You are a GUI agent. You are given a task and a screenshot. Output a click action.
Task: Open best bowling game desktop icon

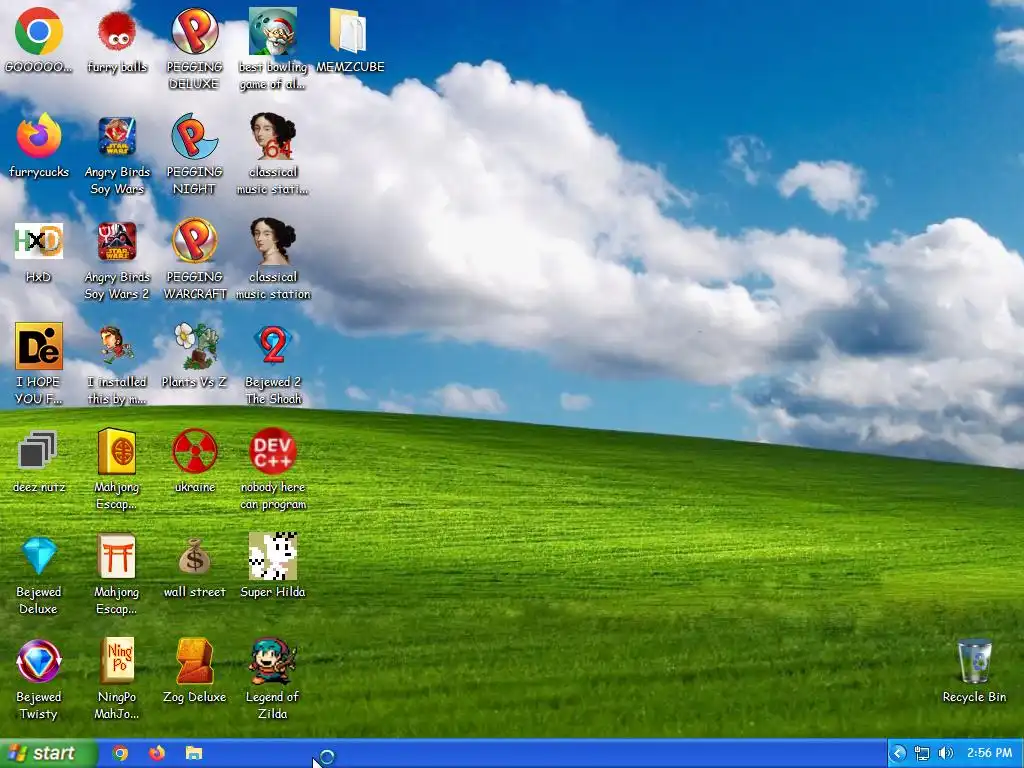pyautogui.click(x=273, y=32)
